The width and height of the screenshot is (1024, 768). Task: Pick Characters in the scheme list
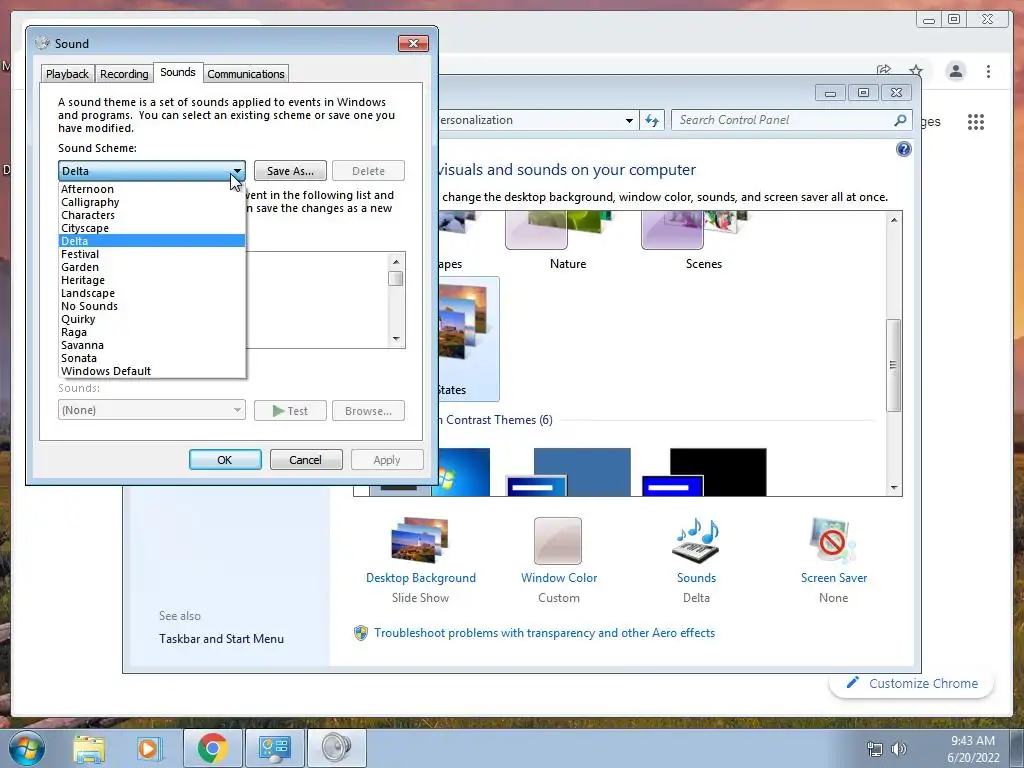click(x=152, y=216)
